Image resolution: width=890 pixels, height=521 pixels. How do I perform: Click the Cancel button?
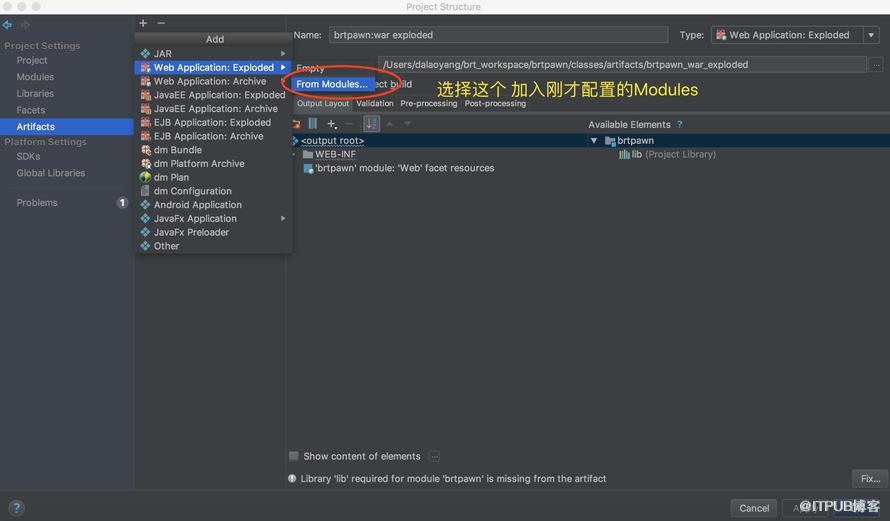pos(754,508)
